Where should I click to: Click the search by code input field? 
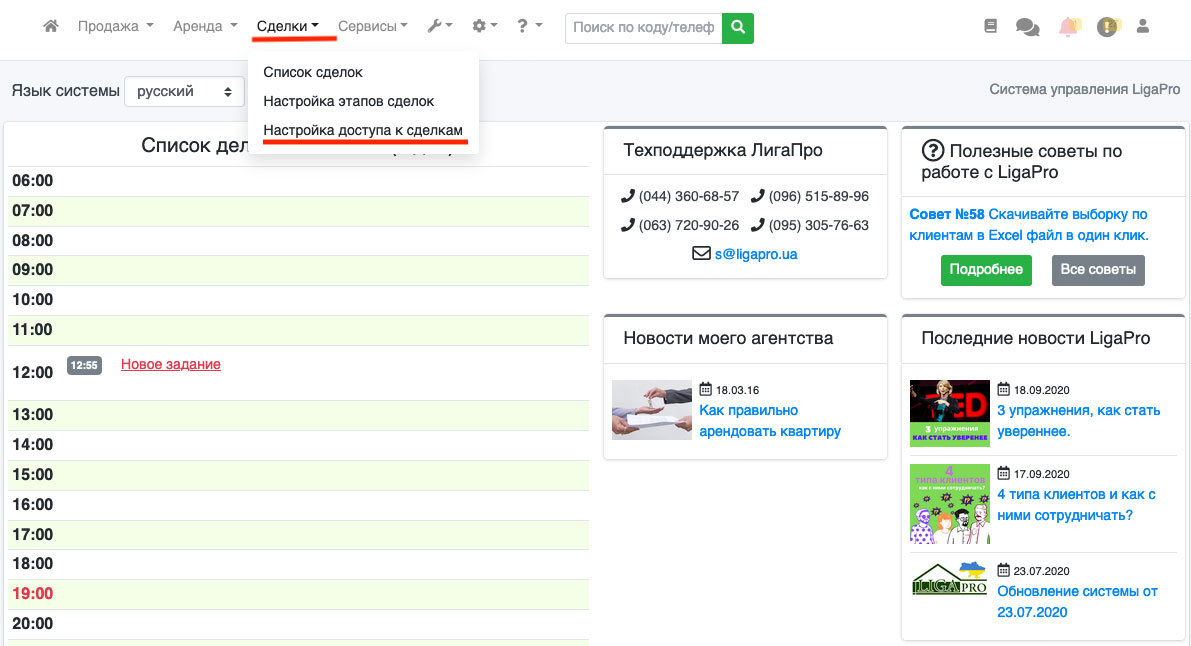pyautogui.click(x=643, y=28)
